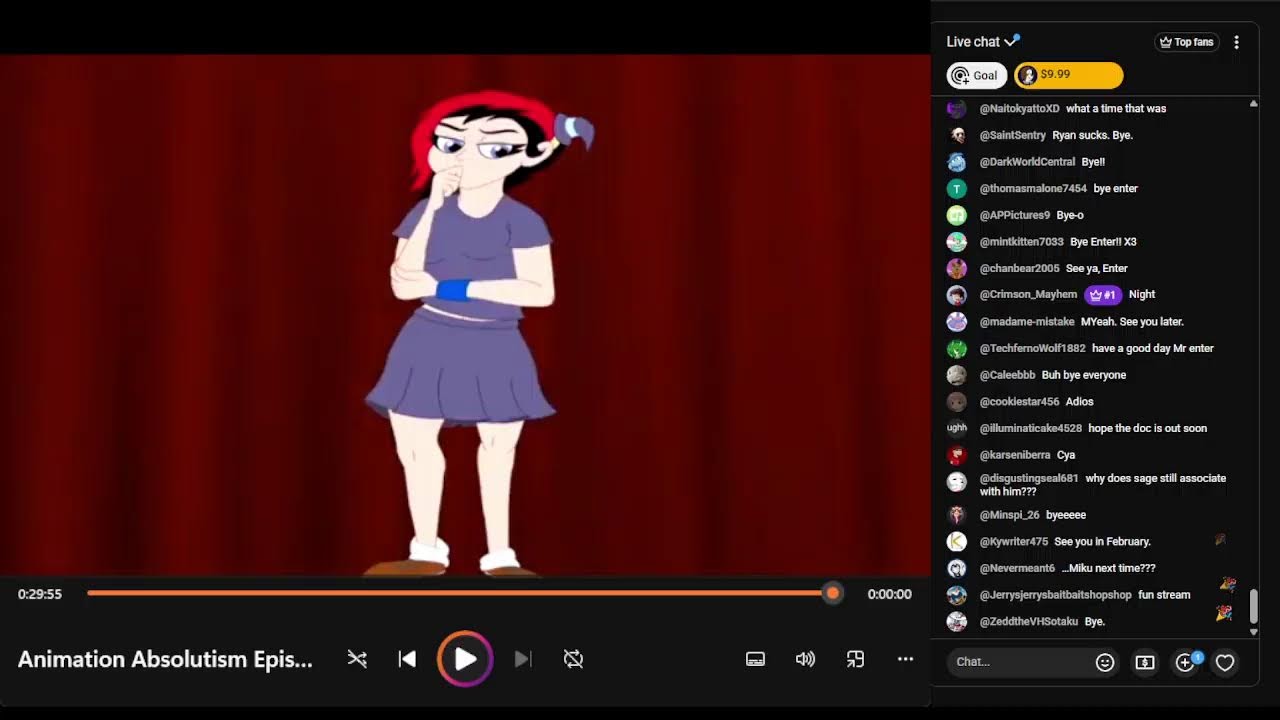The image size is (1280, 720).
Task: Mute audio with the speaker icon
Action: [805, 659]
